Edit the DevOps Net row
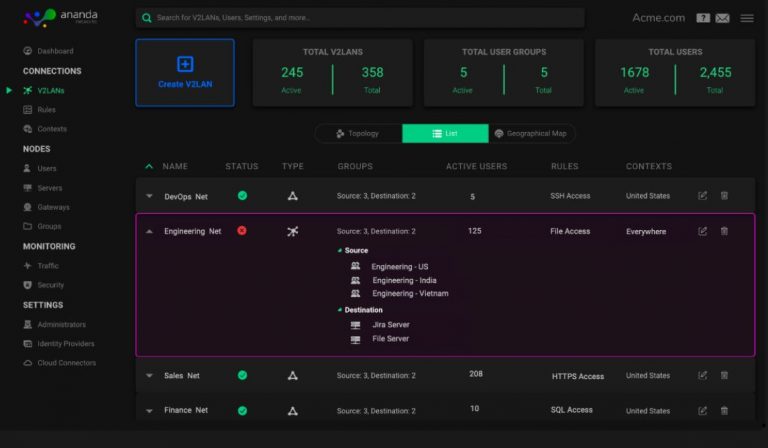Screen dimensions: 768x448 click(702, 196)
